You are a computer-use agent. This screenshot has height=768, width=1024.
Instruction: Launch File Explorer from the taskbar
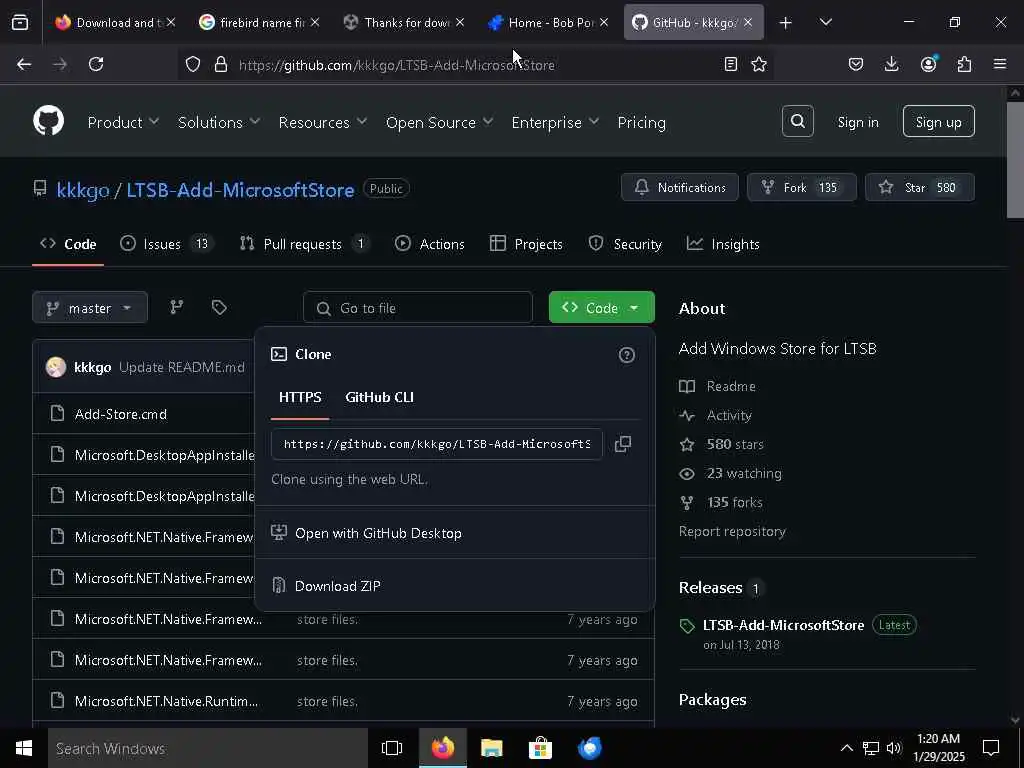point(491,748)
